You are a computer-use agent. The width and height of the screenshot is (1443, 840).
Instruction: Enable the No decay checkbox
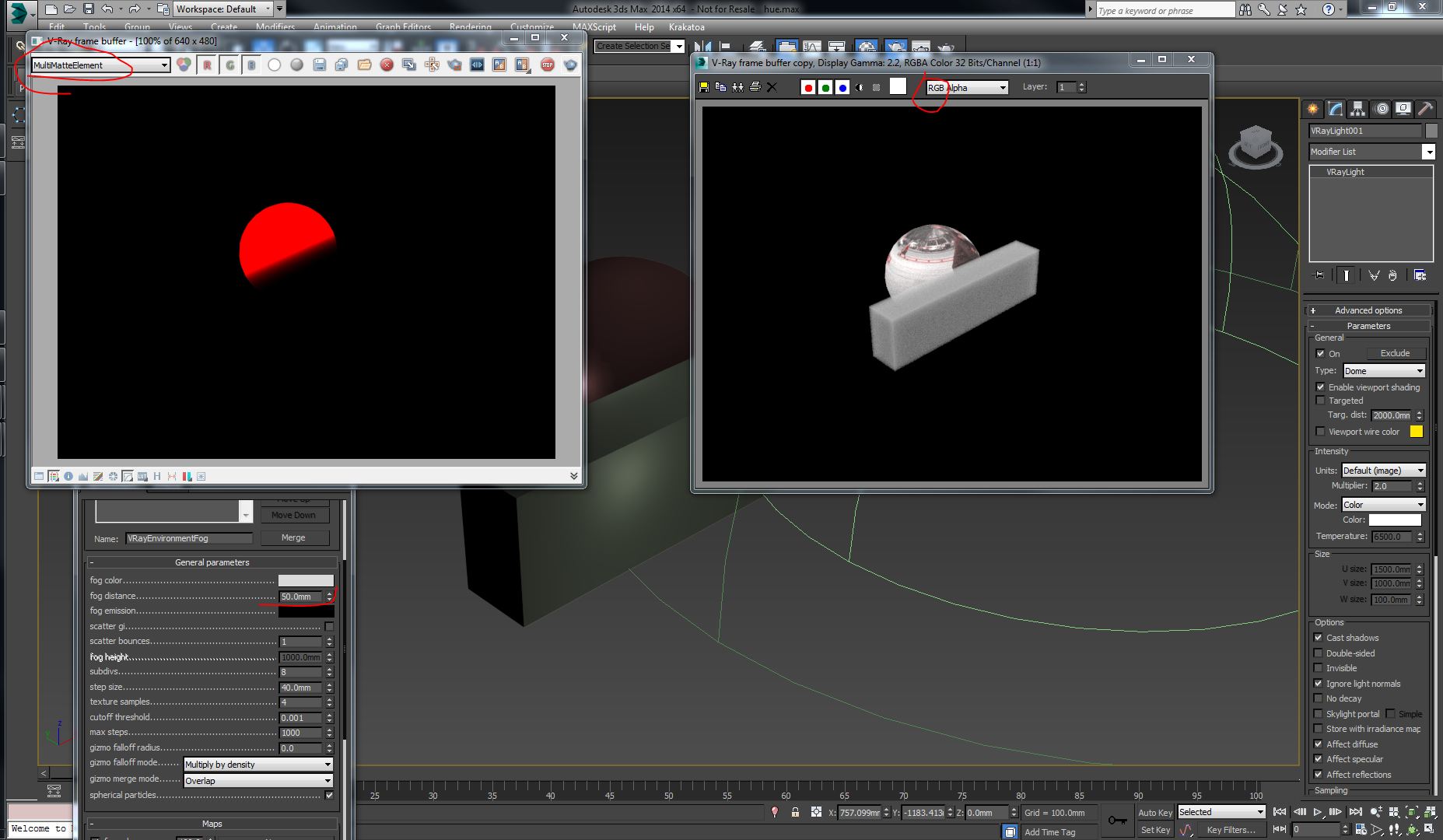(x=1319, y=698)
